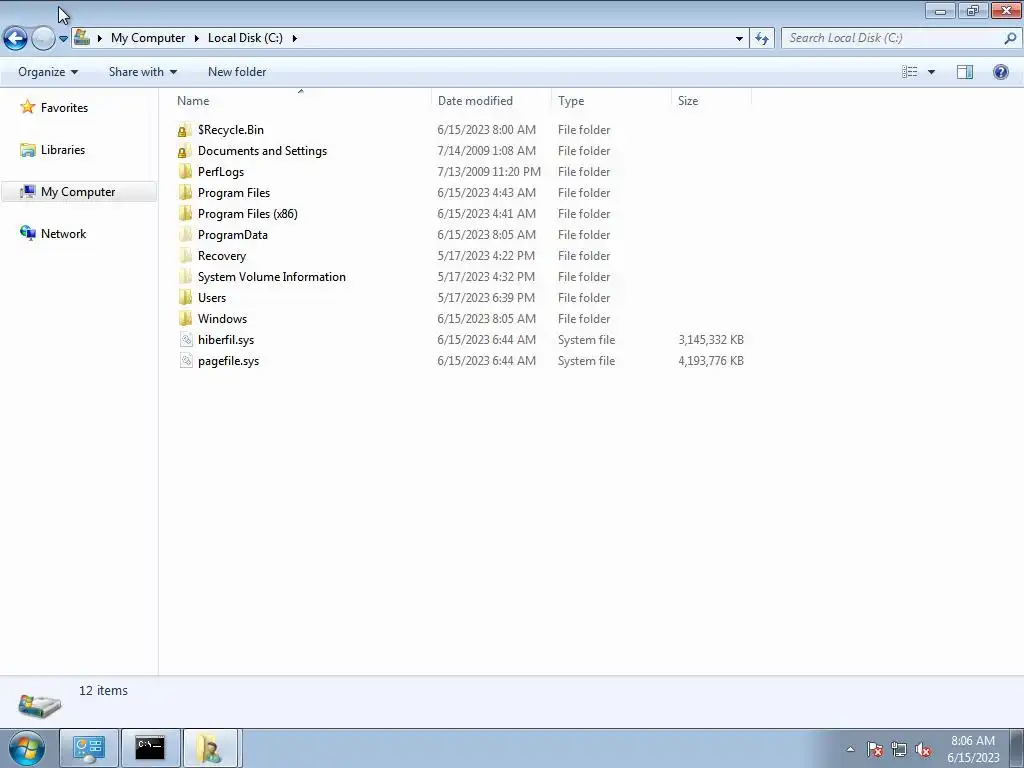This screenshot has width=1024, height=768.
Task: Select the System Volume Information folder icon
Action: 185,276
